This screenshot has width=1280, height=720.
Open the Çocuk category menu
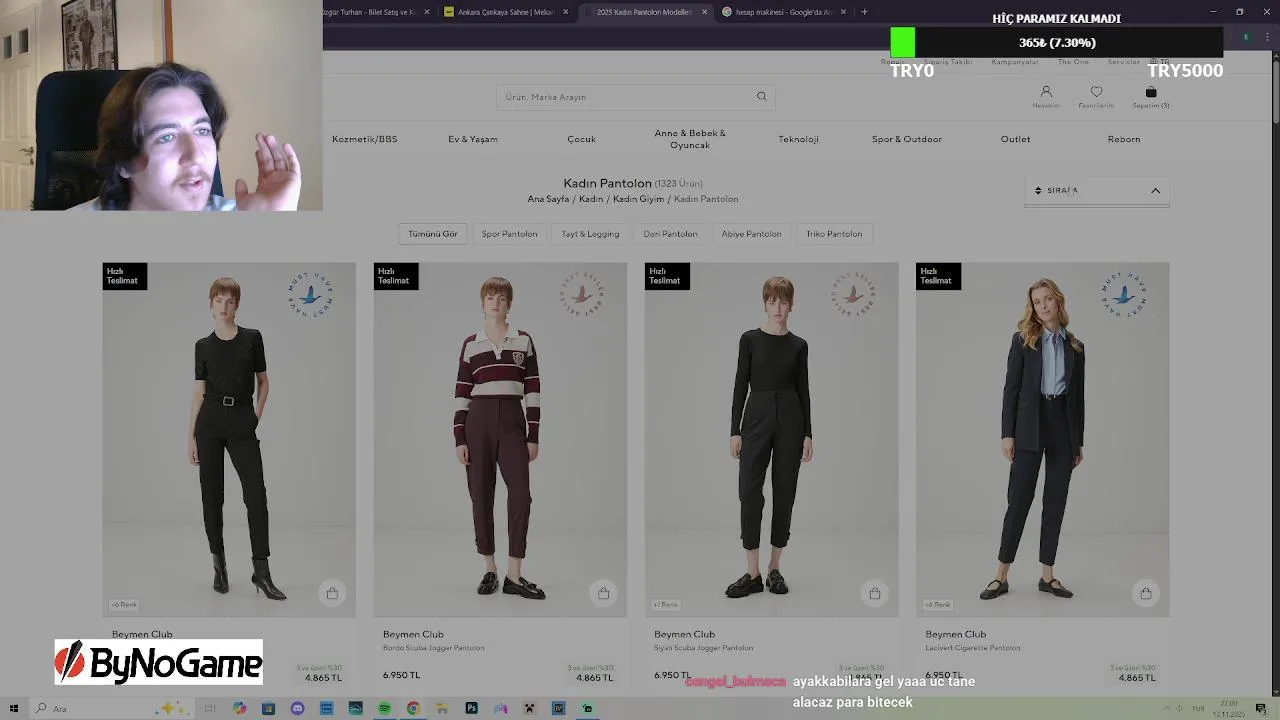pos(581,139)
